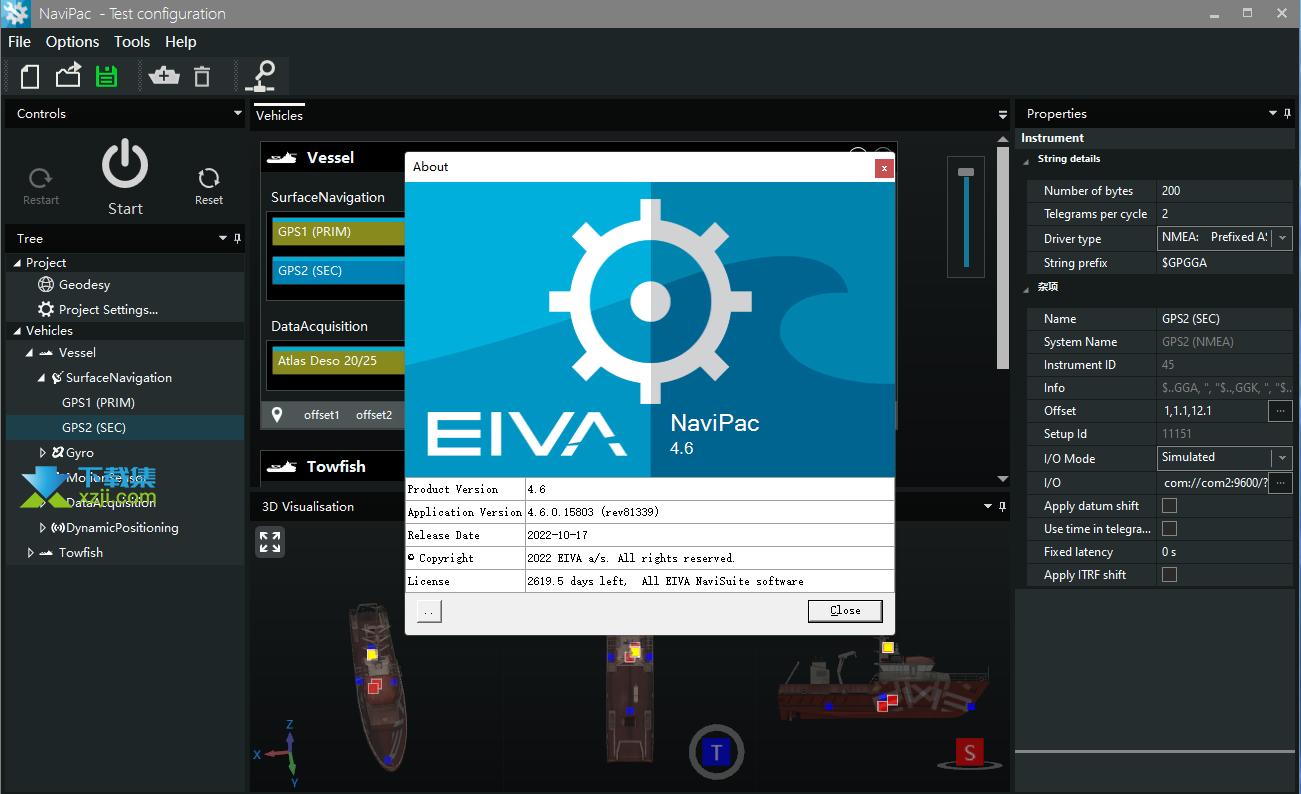Select the Atlas Deso 20/25 instrument block
The height and width of the screenshot is (794, 1301).
(x=338, y=361)
